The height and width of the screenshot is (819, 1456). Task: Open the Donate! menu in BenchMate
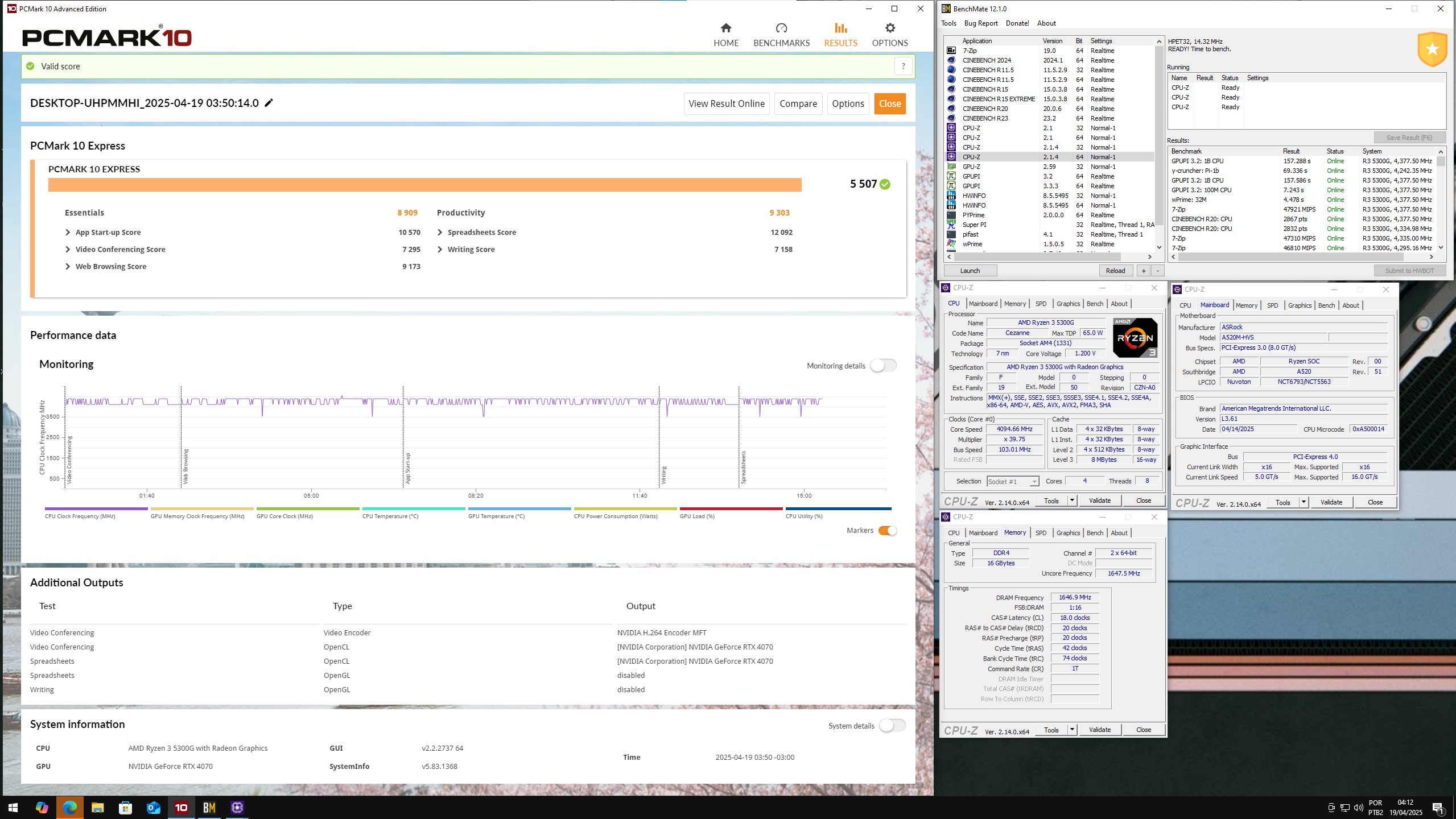pos(1017,23)
